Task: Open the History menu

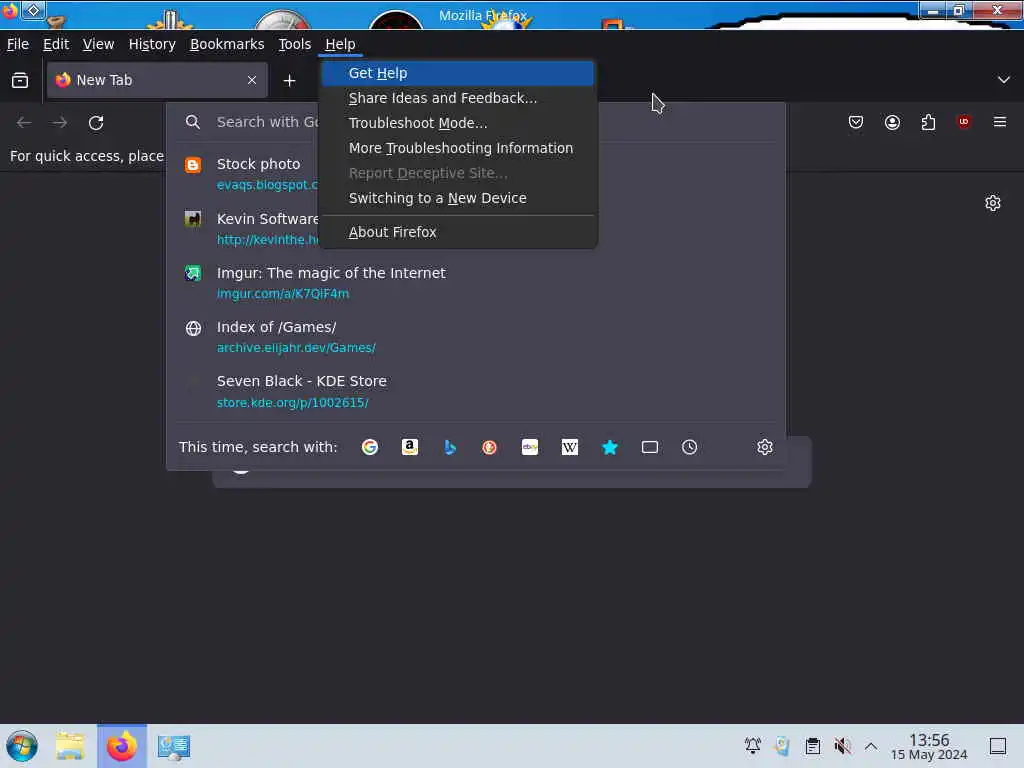Action: pos(152,44)
